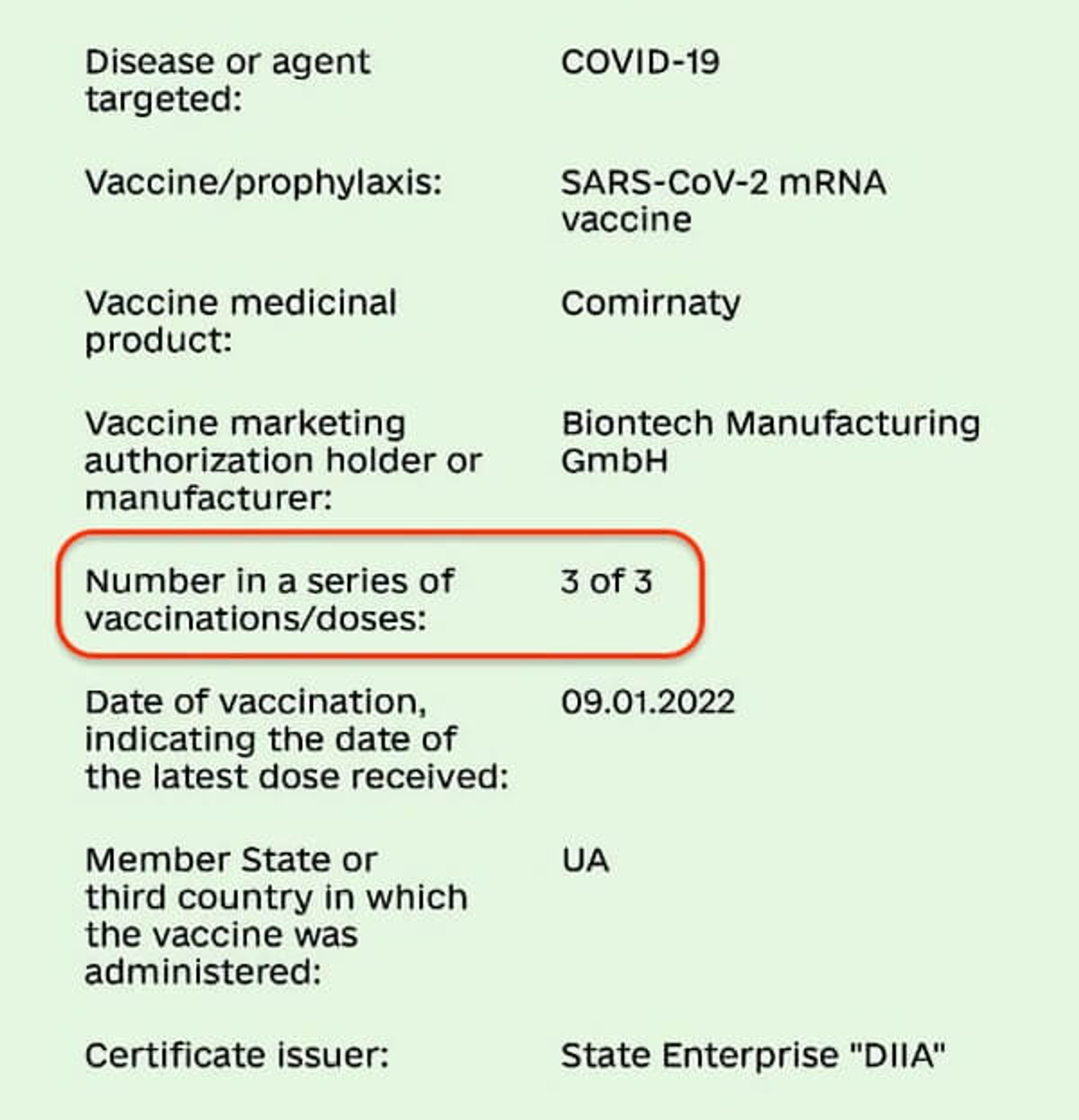Click the 'Certificate issuer:' label

[237, 1055]
